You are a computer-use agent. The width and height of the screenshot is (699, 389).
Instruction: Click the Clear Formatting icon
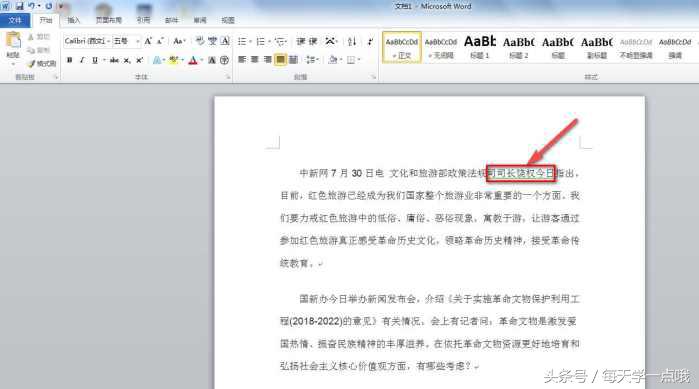coord(200,41)
